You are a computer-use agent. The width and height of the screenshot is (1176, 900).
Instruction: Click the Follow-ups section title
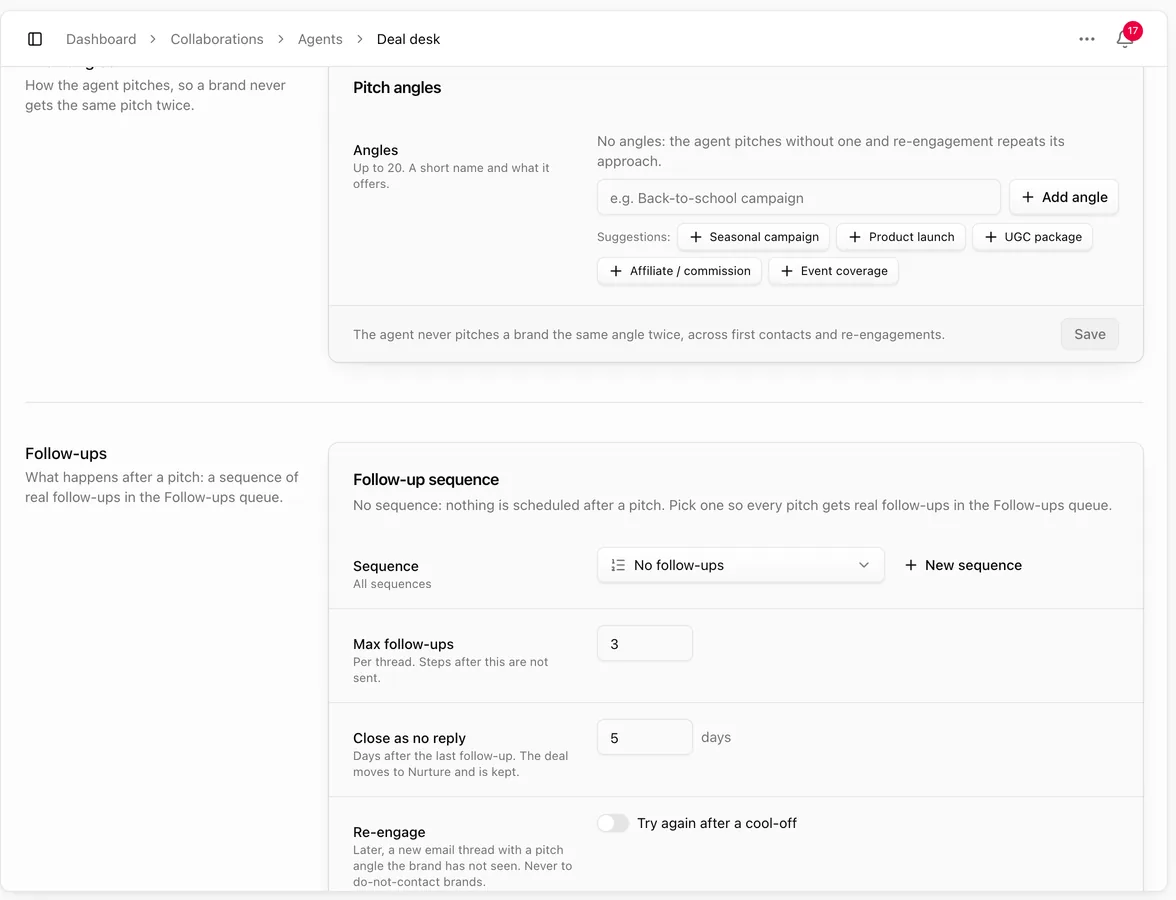pyautogui.click(x=66, y=454)
